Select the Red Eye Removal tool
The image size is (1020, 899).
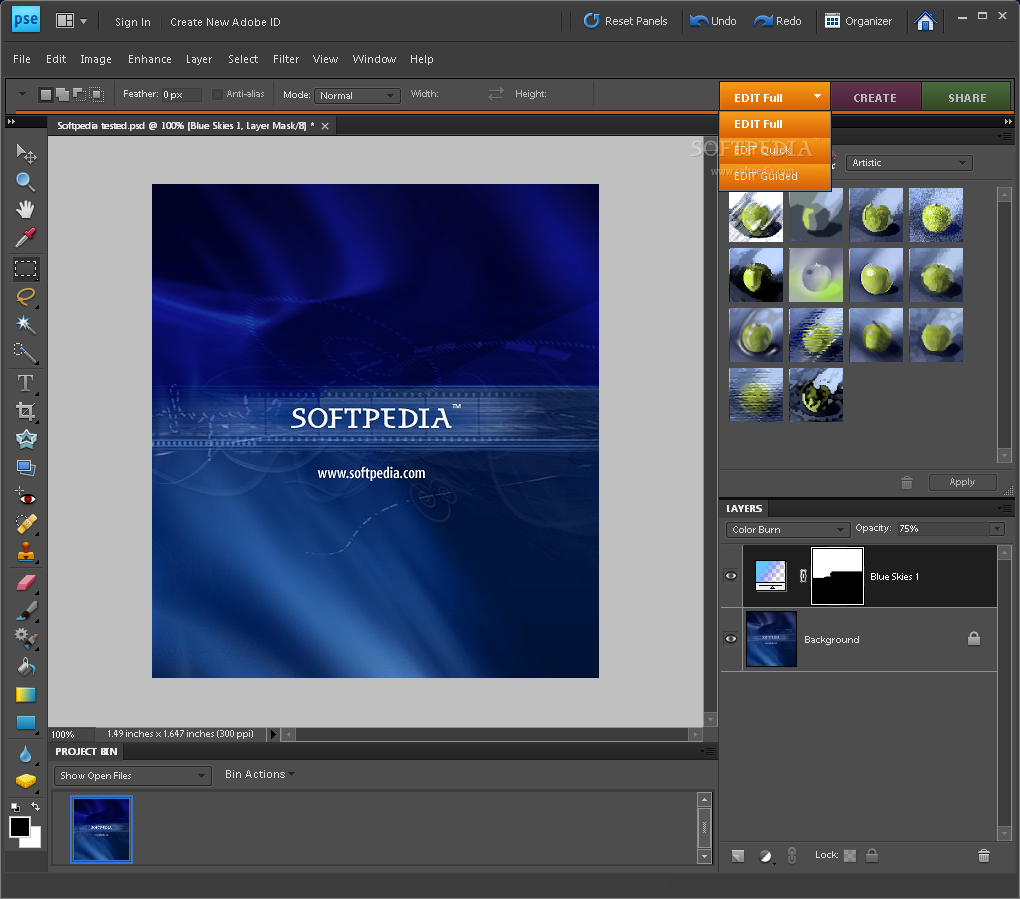pos(25,497)
